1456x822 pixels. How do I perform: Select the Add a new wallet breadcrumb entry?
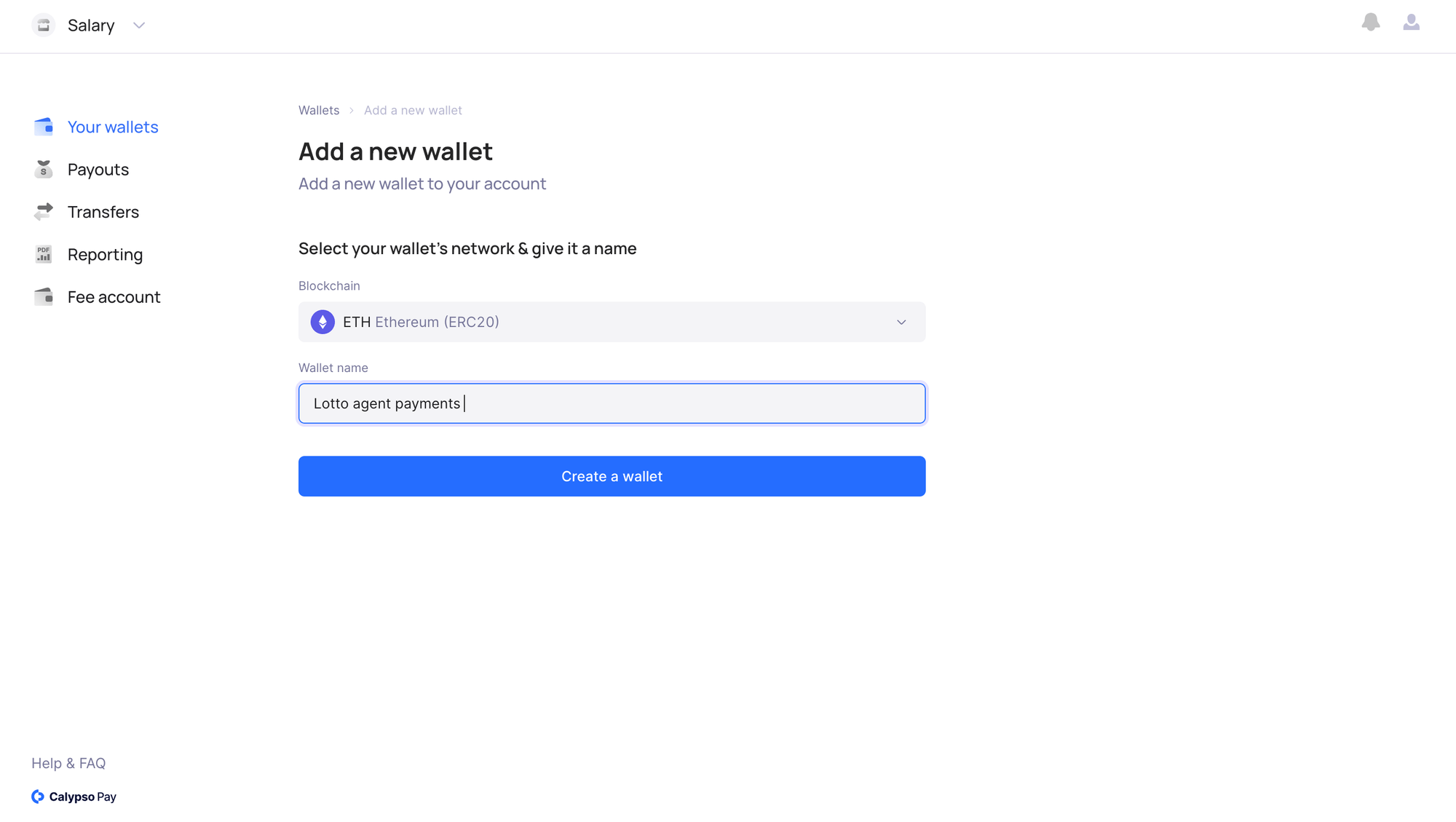(412, 110)
